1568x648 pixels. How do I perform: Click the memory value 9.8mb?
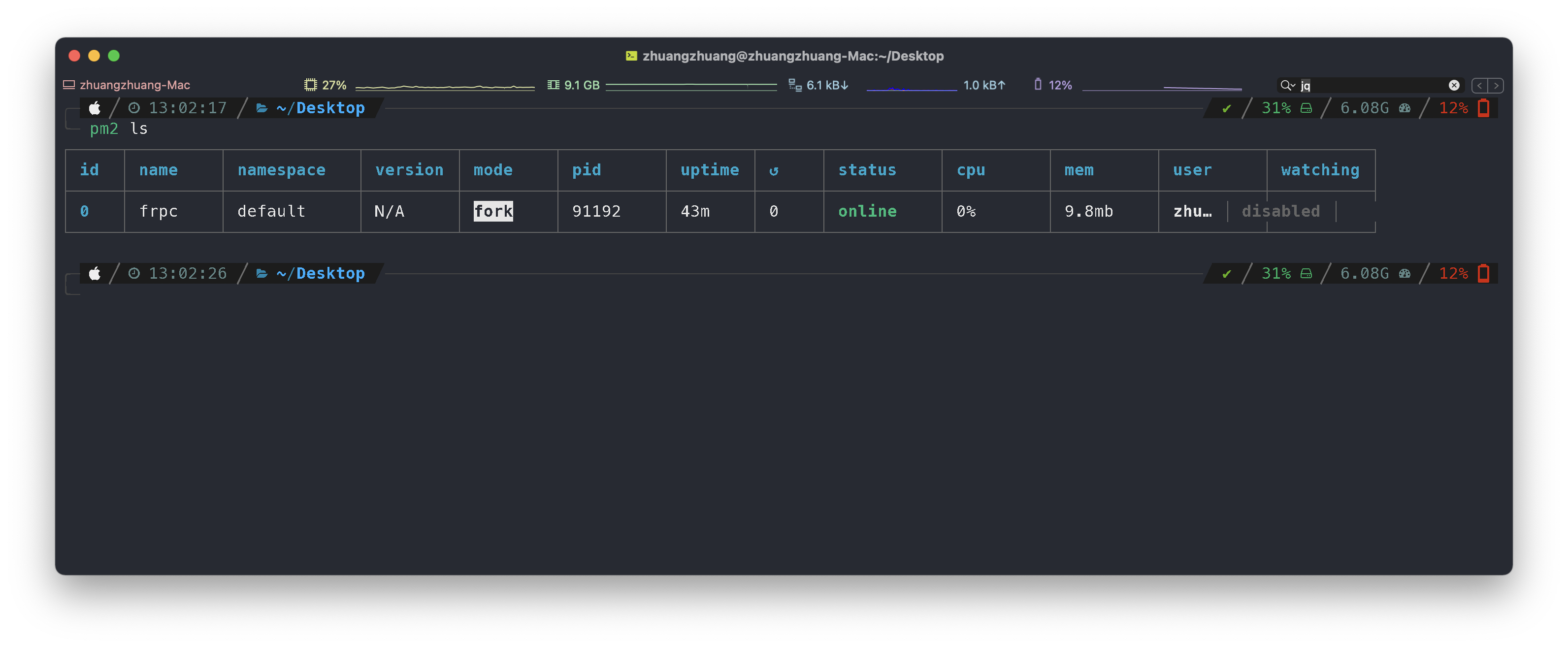click(1089, 211)
